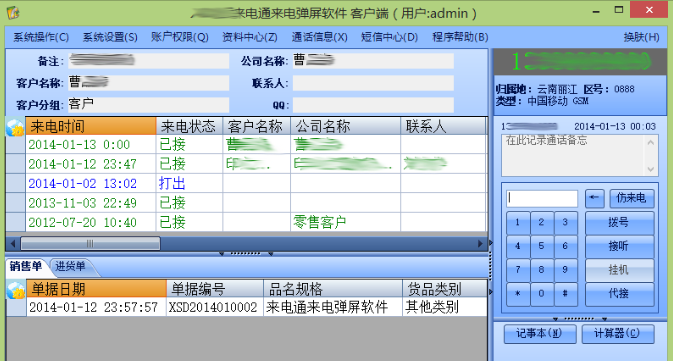Click dialpad digit 0
Viewport: 673px width, 361px height.
coord(541,294)
